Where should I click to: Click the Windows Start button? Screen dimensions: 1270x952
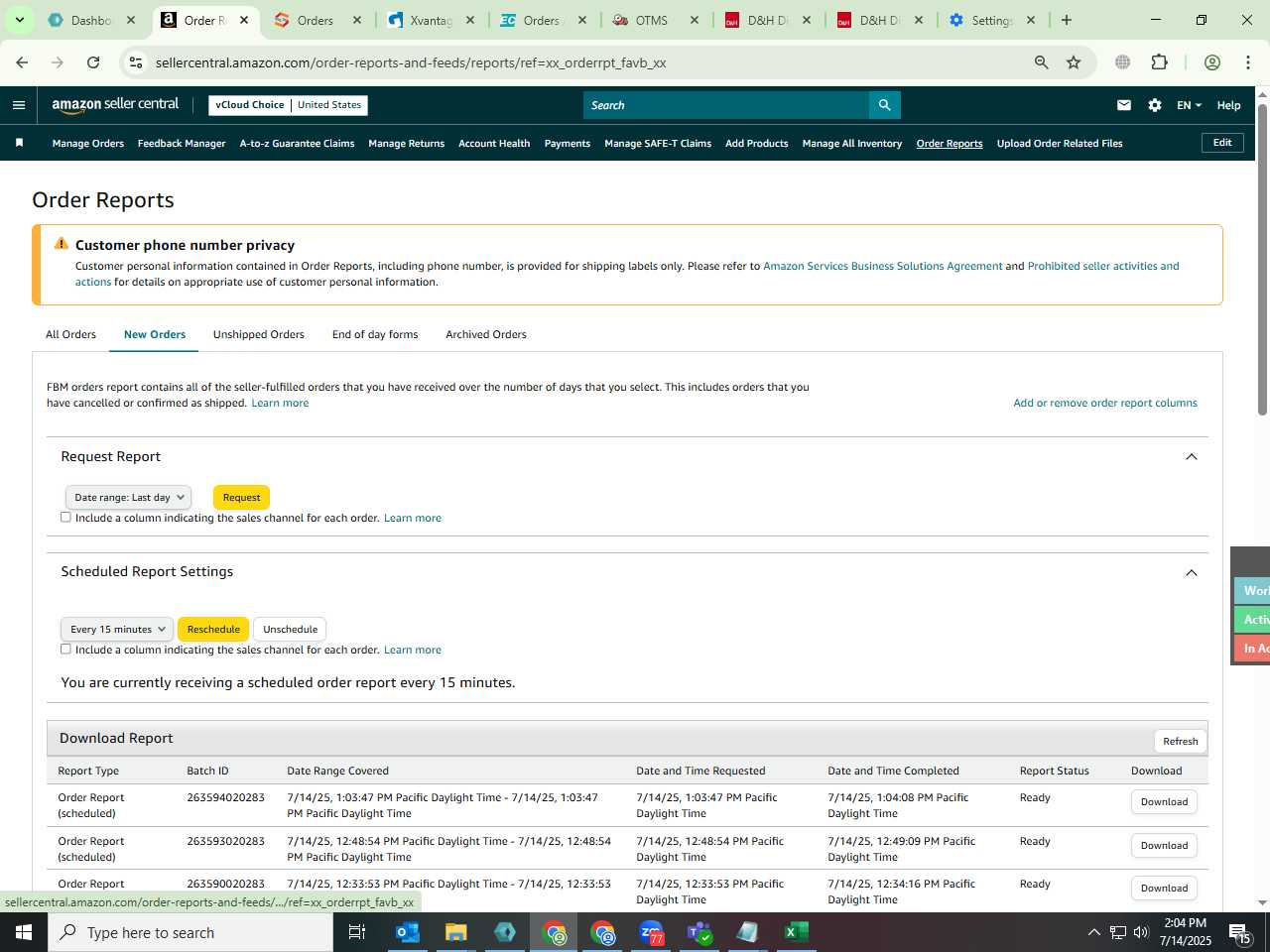pos(24,932)
